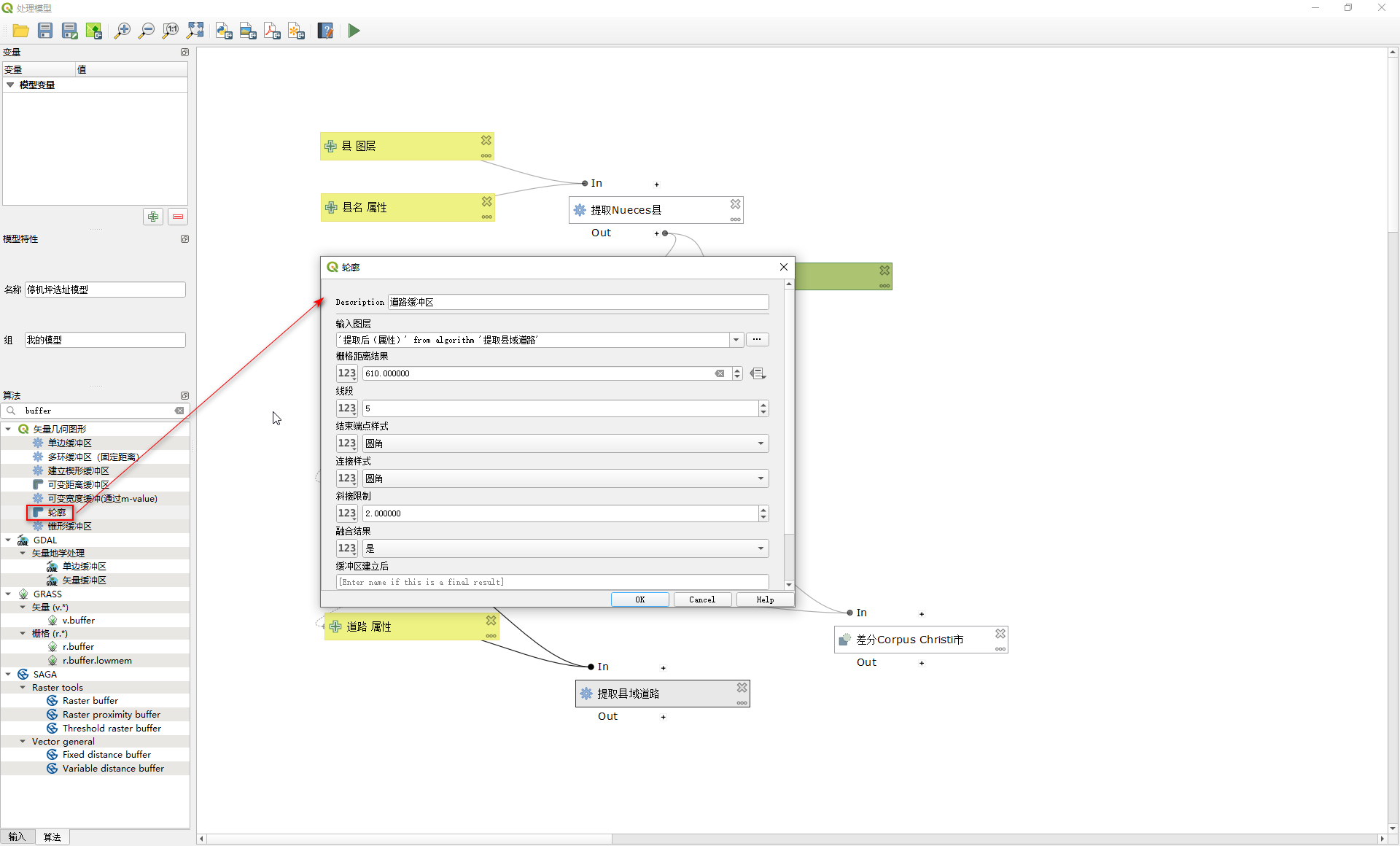Open data-defined override for 栅格距离结果
The image size is (1400, 846).
pos(758,373)
